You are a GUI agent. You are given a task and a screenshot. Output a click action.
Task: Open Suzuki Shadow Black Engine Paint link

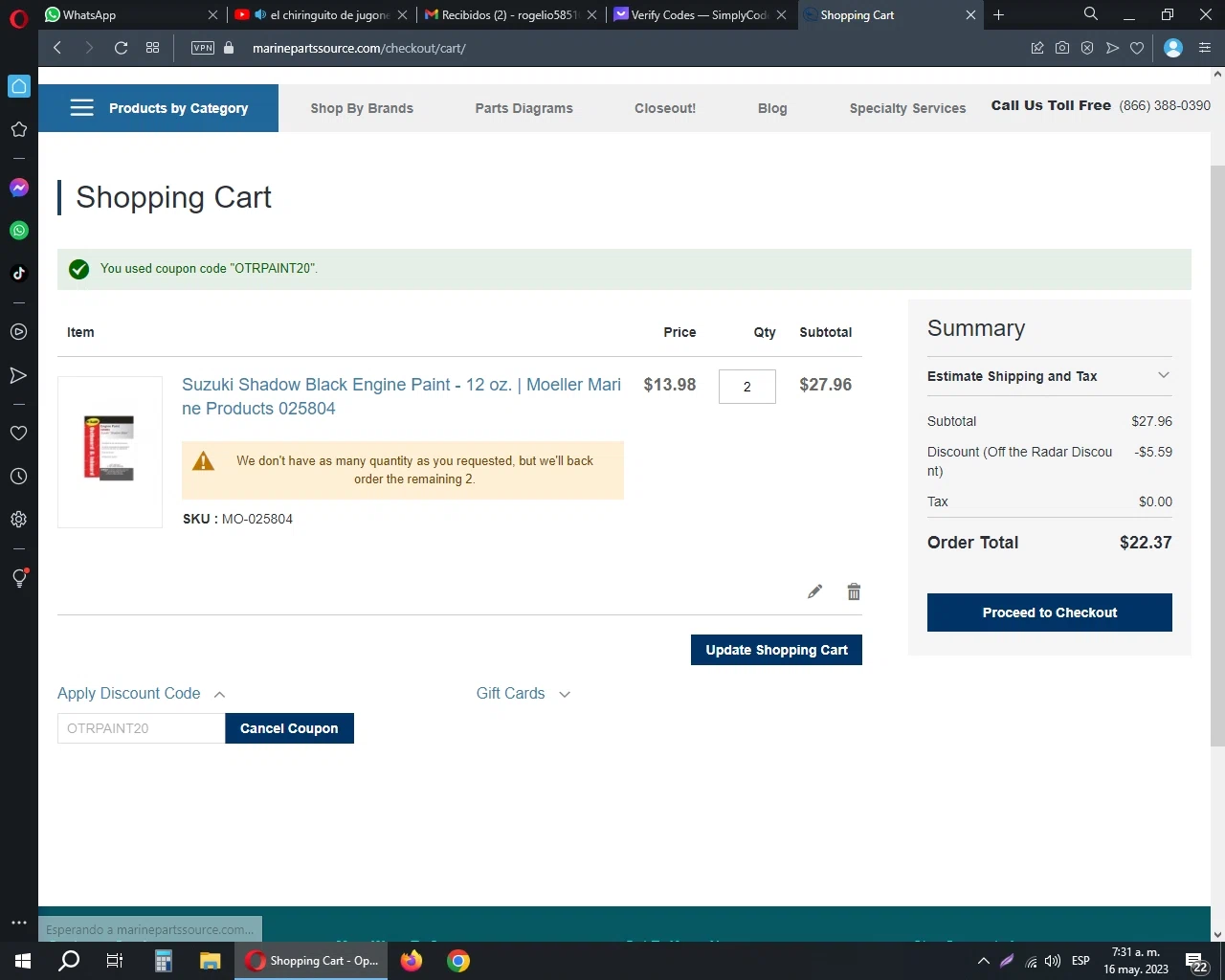coord(402,396)
